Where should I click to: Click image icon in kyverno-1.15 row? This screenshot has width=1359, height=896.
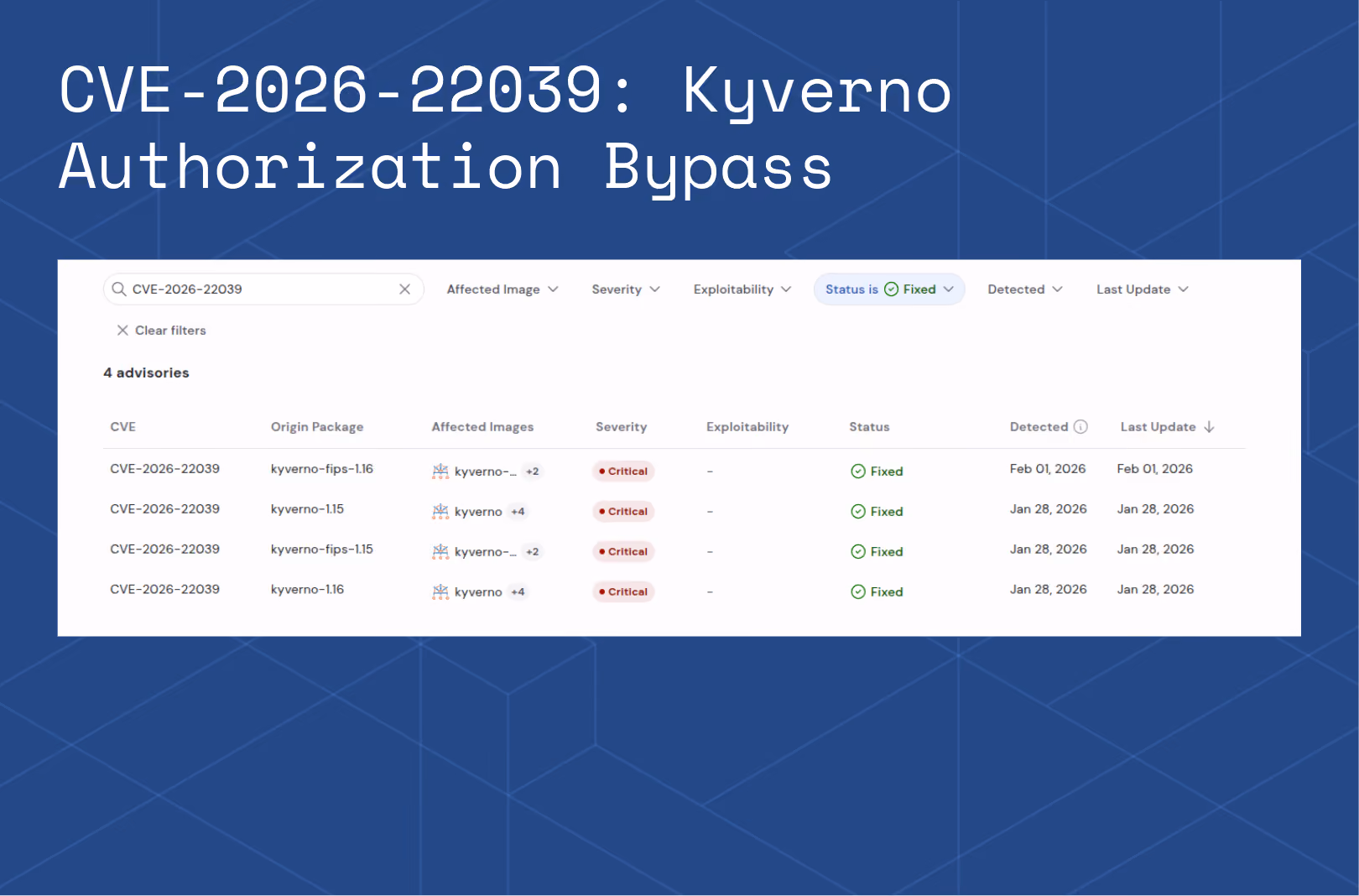point(440,512)
